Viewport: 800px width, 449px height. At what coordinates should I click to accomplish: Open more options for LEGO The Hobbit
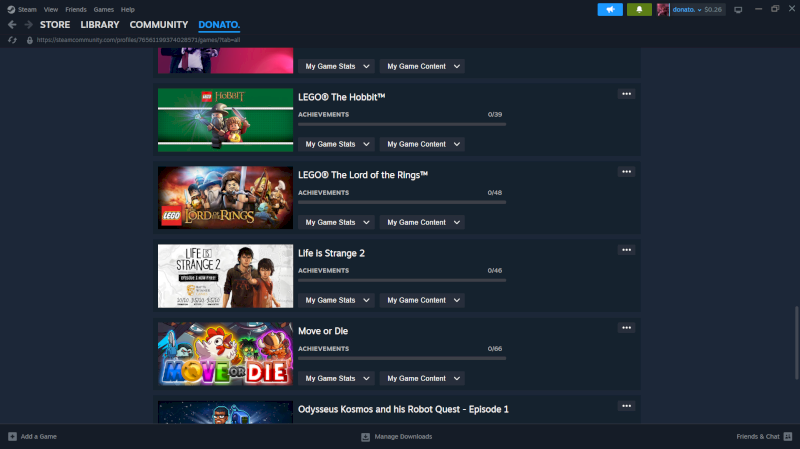pyautogui.click(x=627, y=94)
